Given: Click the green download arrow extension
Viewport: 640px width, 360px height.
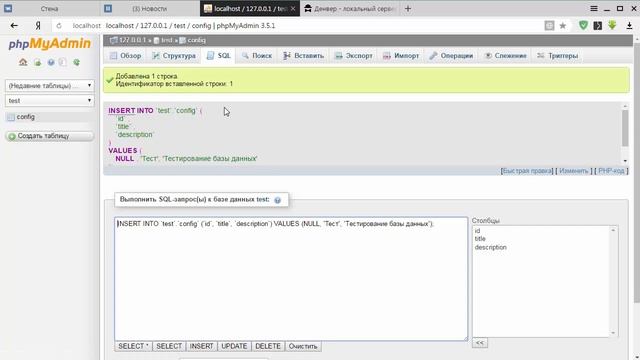Looking at the screenshot, I should (x=612, y=25).
